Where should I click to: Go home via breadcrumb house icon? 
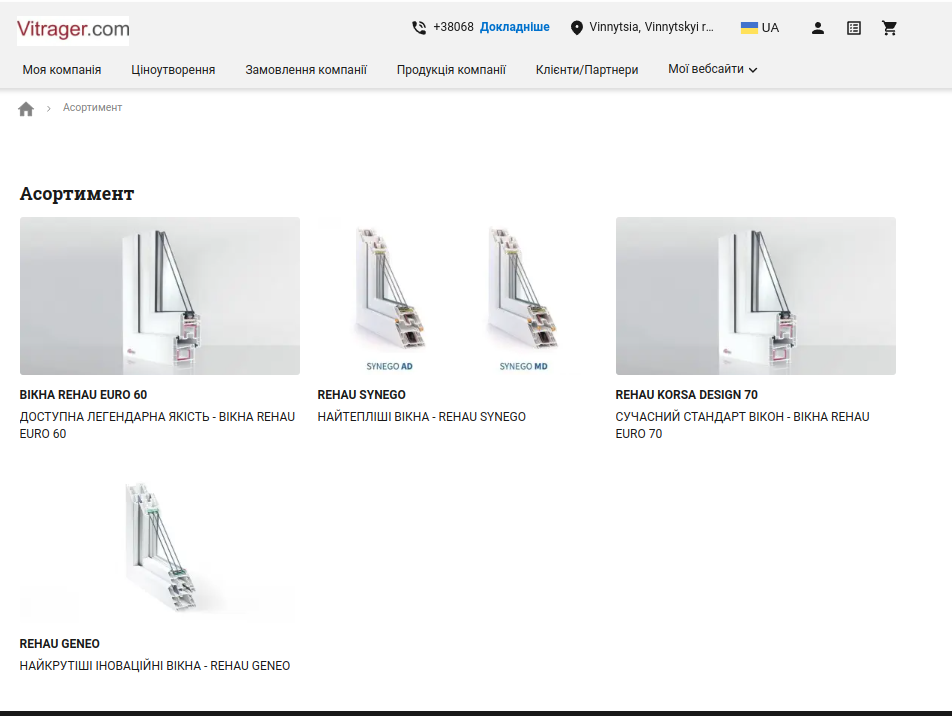pyautogui.click(x=26, y=109)
